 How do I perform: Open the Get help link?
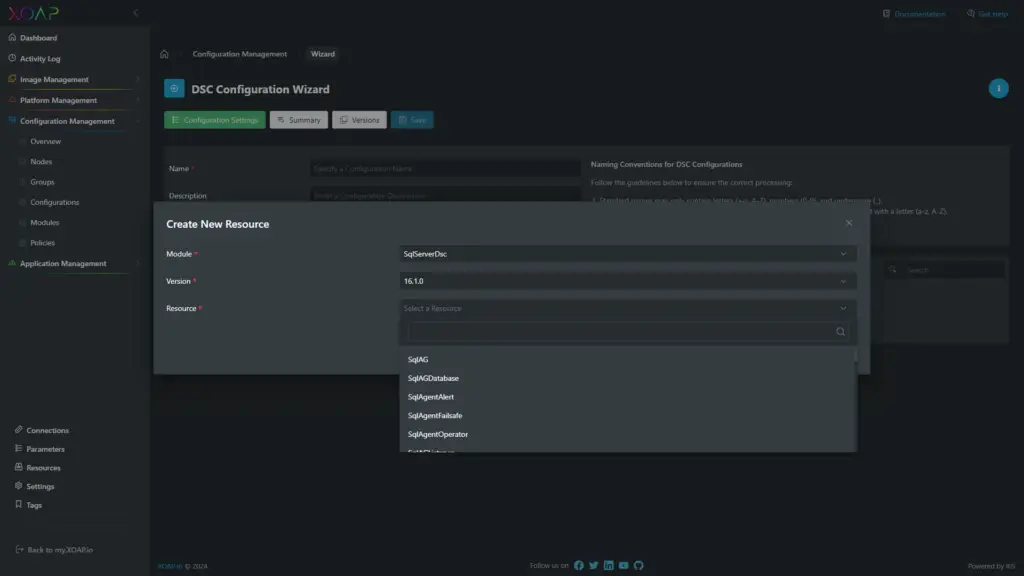tap(987, 14)
